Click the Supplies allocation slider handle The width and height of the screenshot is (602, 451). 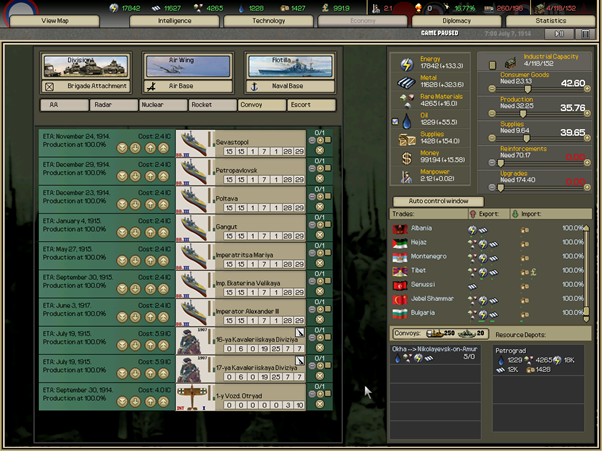click(528, 136)
